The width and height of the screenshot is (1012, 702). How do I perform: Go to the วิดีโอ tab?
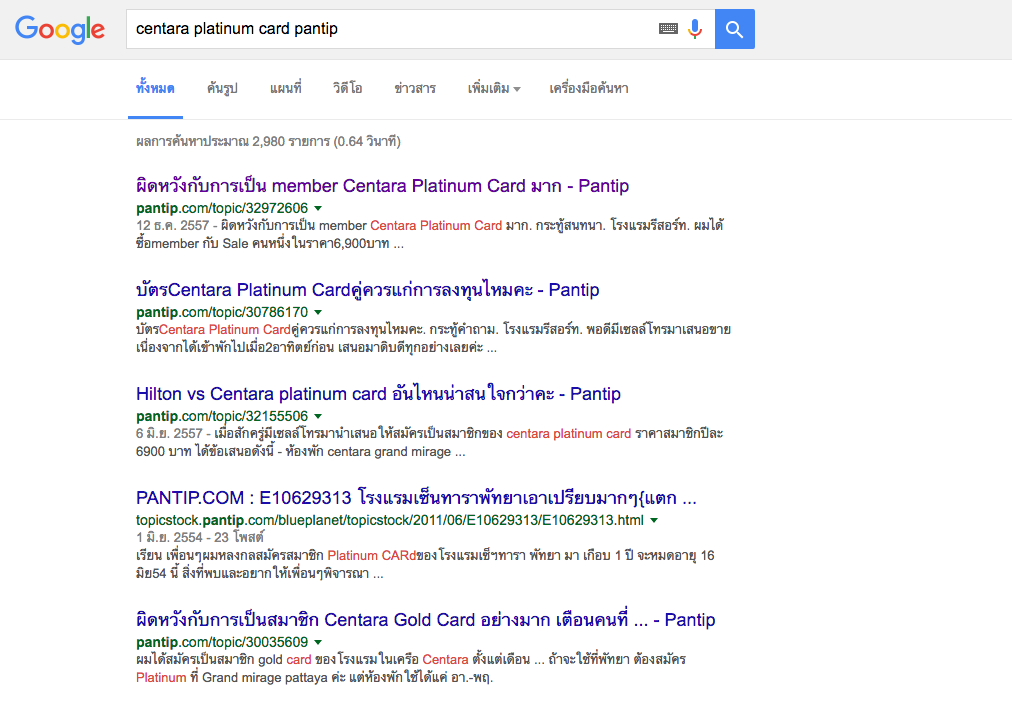tap(347, 88)
